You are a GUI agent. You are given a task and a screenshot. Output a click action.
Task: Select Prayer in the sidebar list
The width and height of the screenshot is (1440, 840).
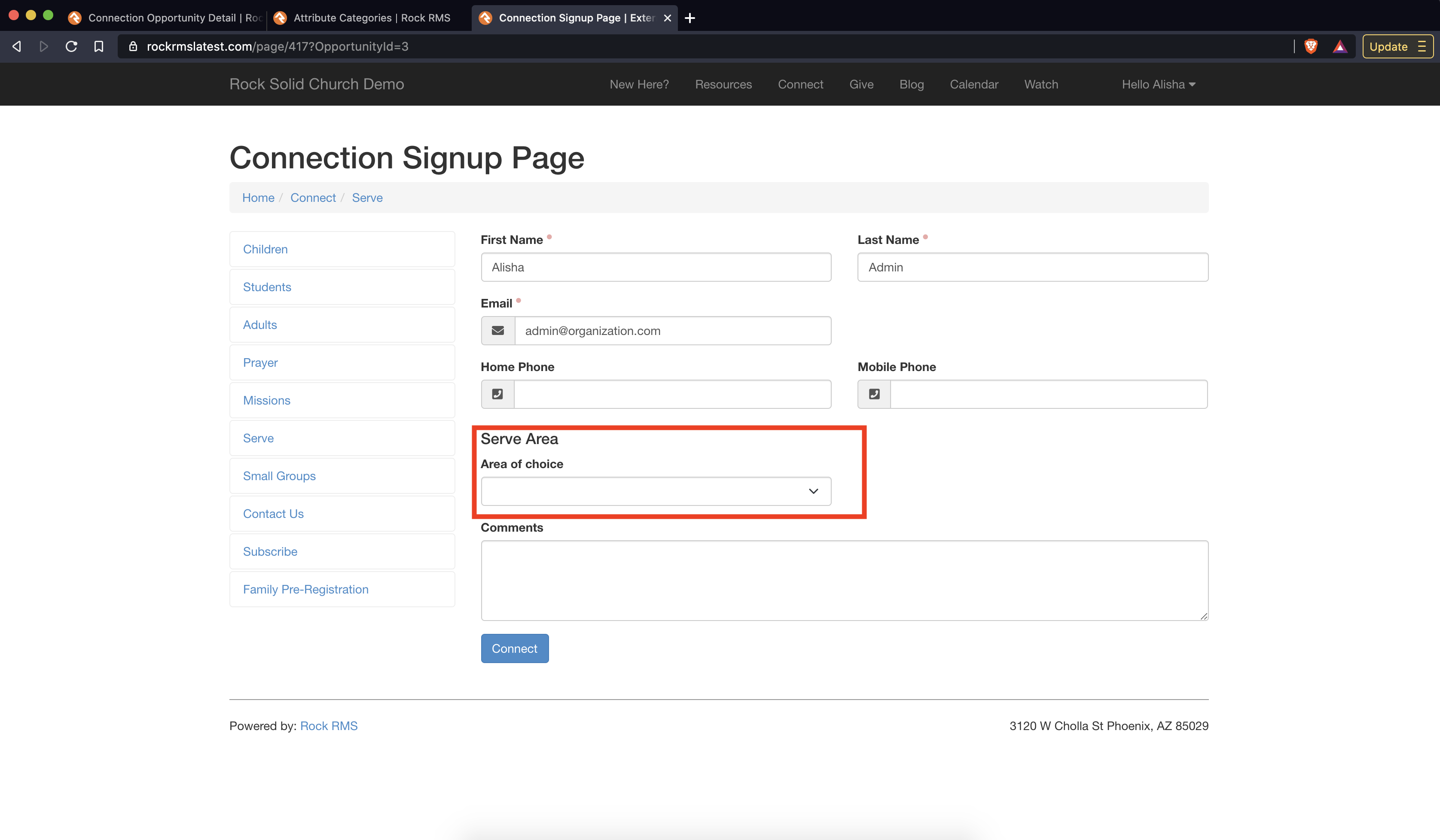coord(342,362)
